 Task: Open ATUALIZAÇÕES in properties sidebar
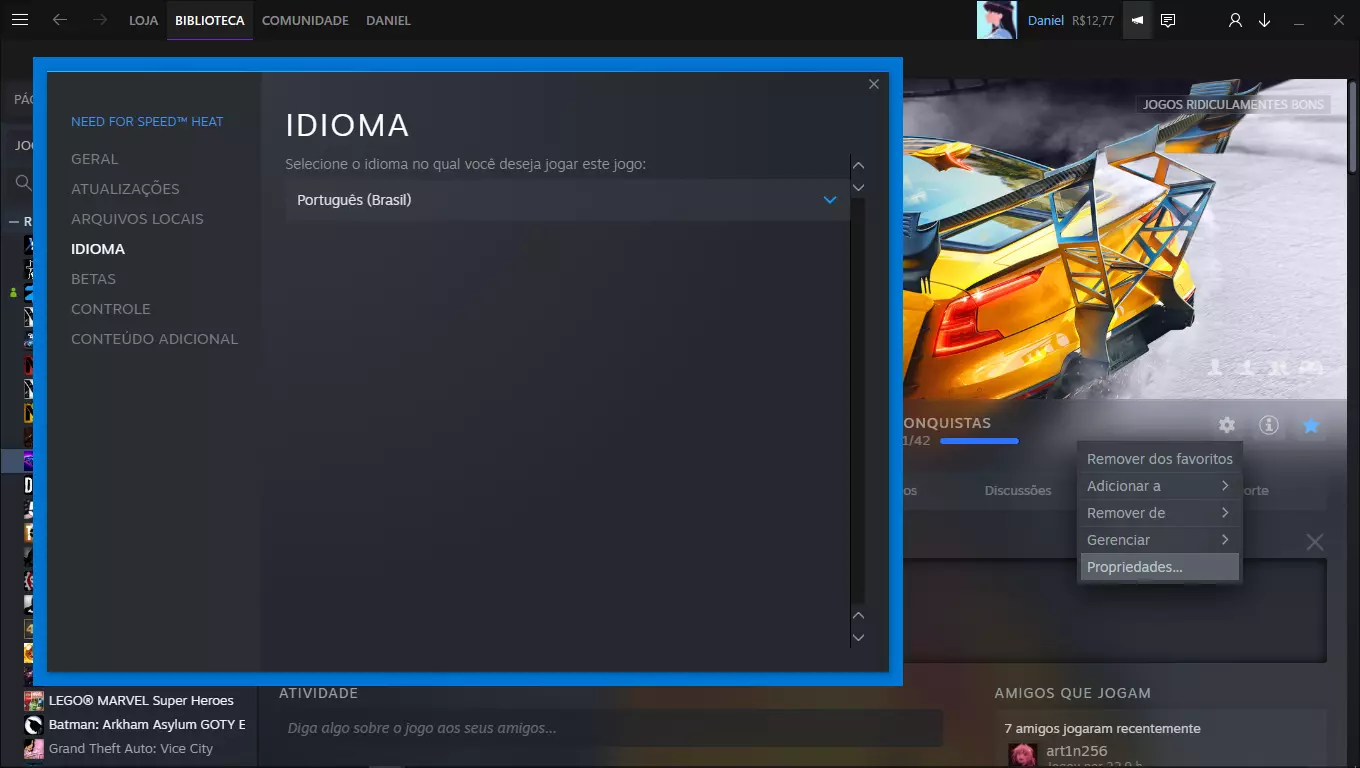click(125, 189)
